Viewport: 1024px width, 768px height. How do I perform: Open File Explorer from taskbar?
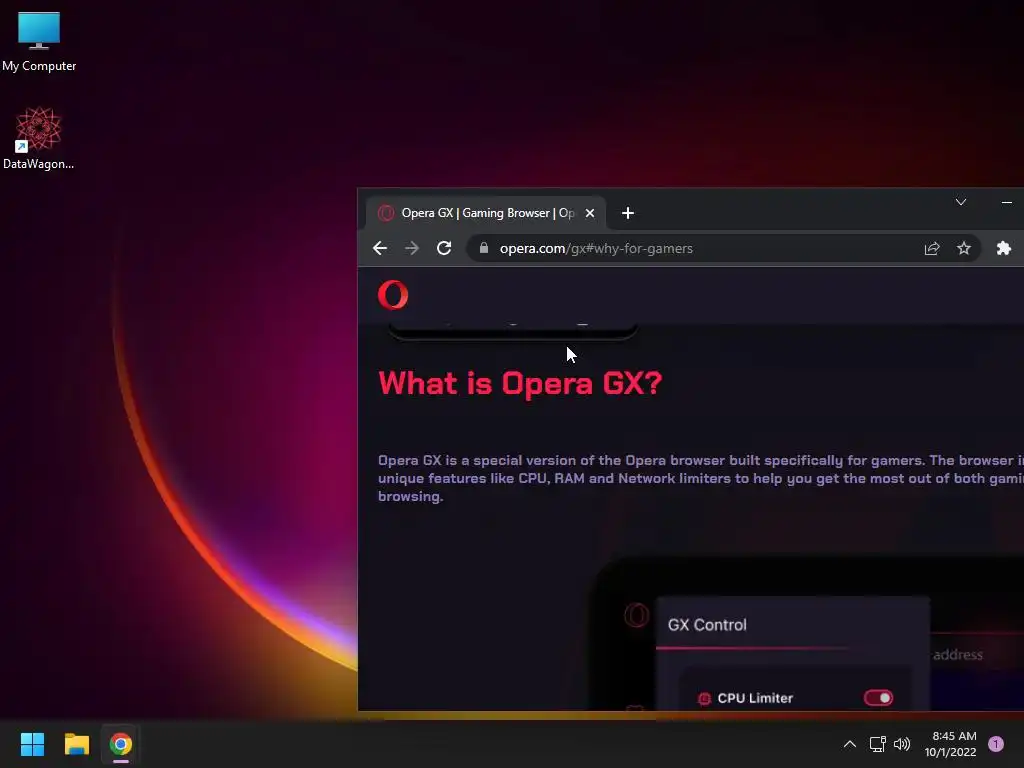[x=76, y=744]
